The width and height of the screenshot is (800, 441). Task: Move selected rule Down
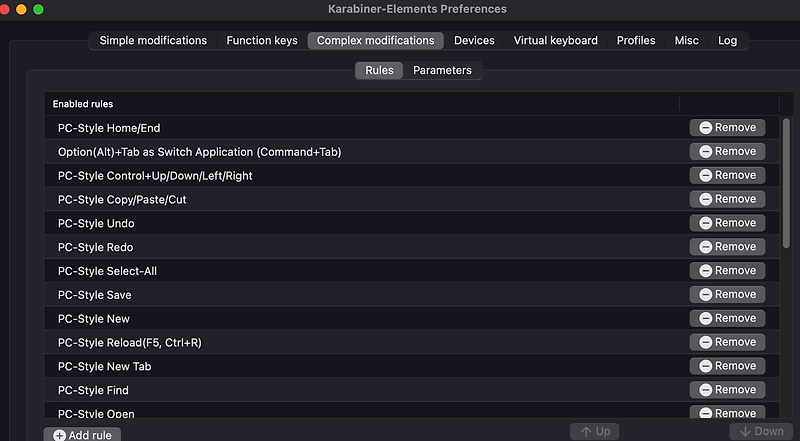[x=761, y=431]
